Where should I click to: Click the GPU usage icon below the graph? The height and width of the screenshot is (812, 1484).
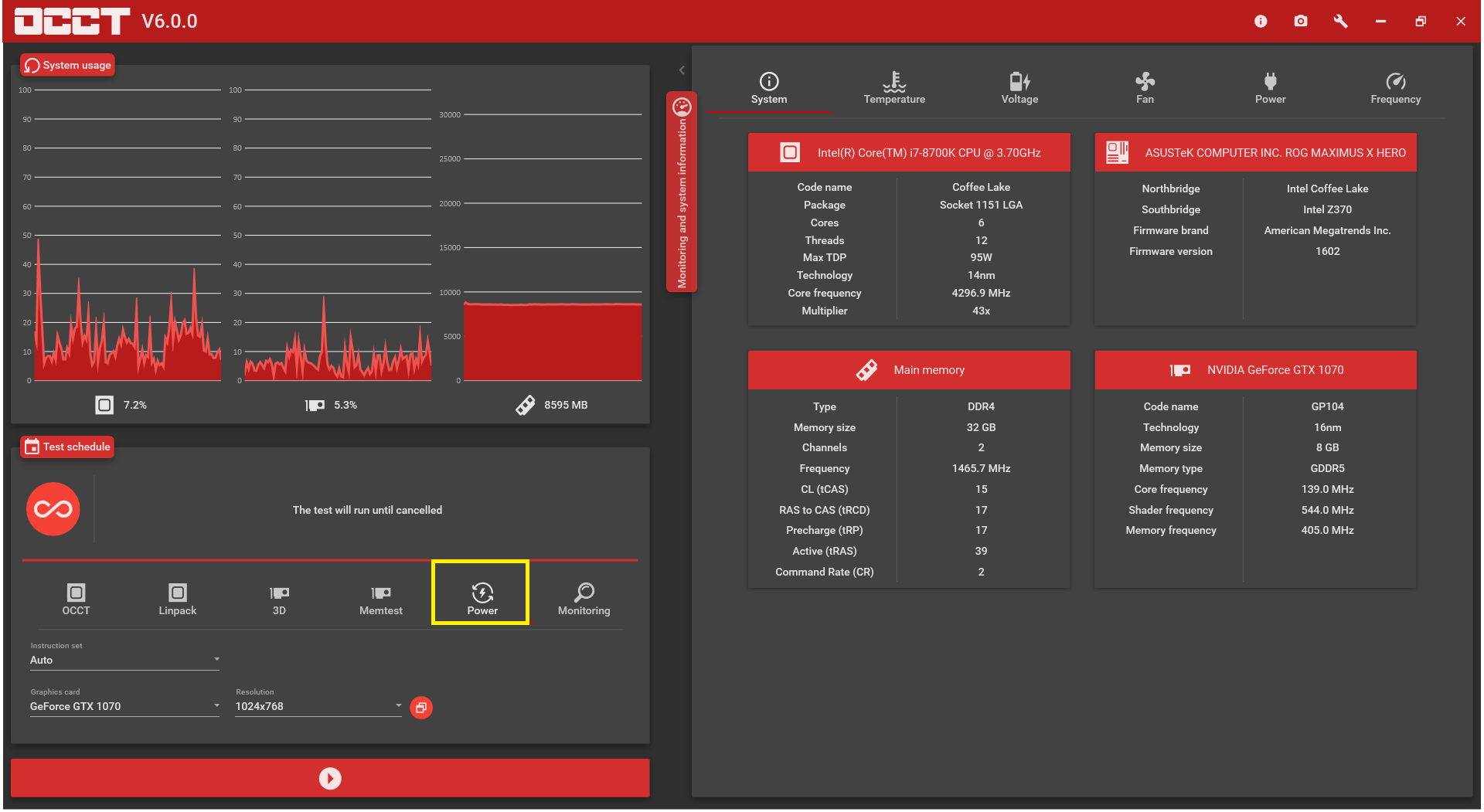coord(315,405)
